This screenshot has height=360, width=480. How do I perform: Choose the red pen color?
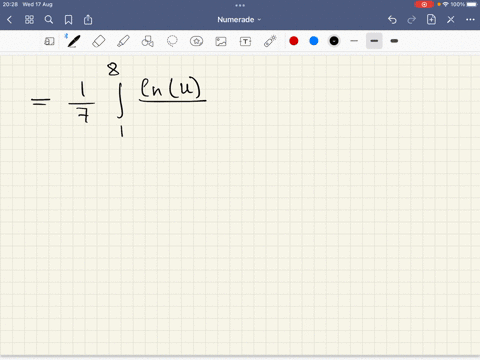click(x=294, y=41)
